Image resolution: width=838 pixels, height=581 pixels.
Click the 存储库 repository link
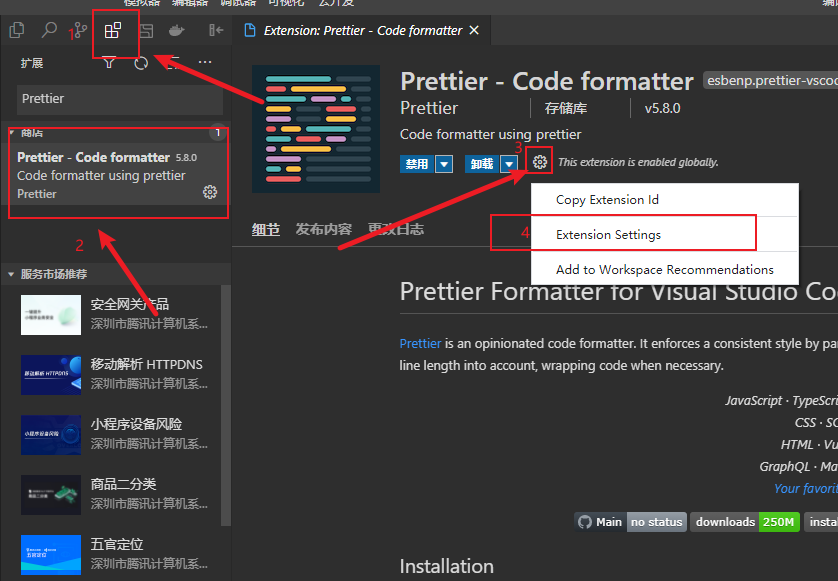pyautogui.click(x=565, y=109)
